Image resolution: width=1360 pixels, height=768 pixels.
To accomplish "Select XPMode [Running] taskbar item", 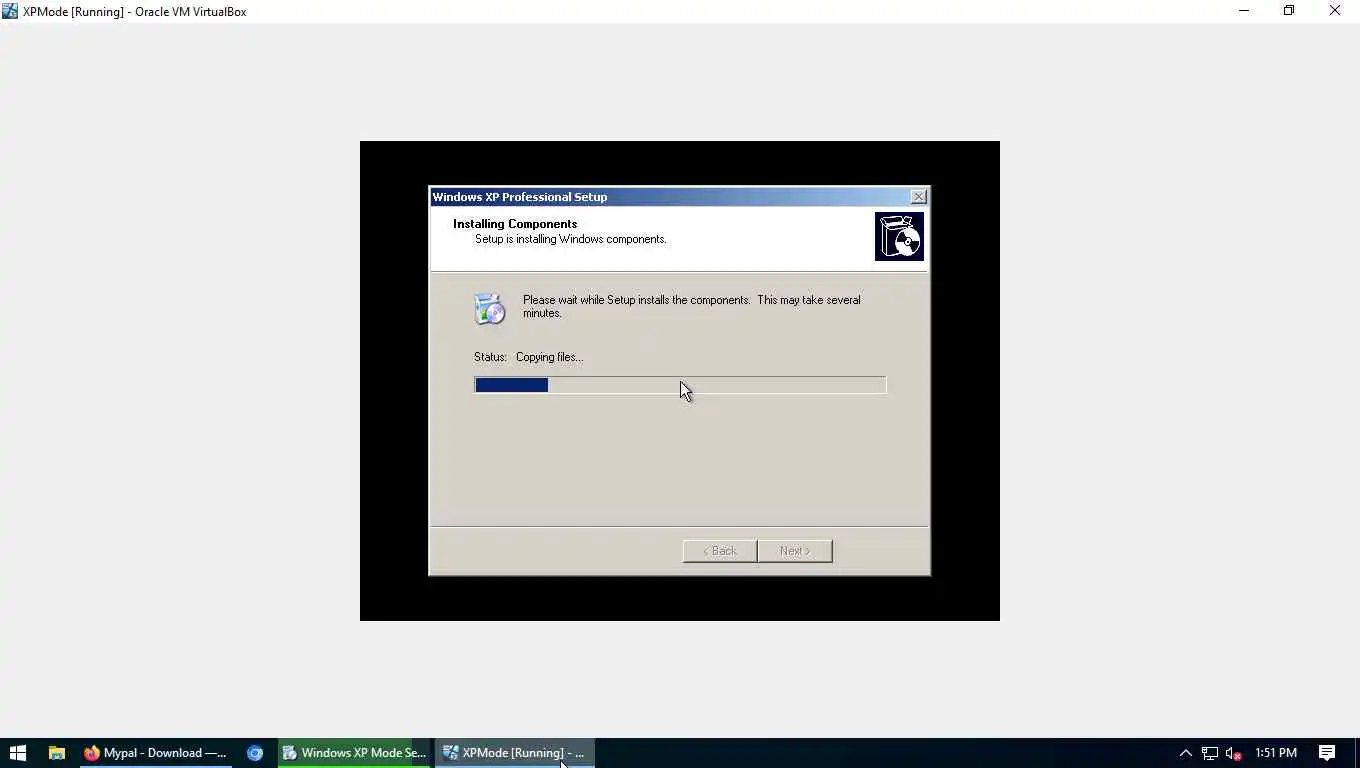I will coord(514,753).
